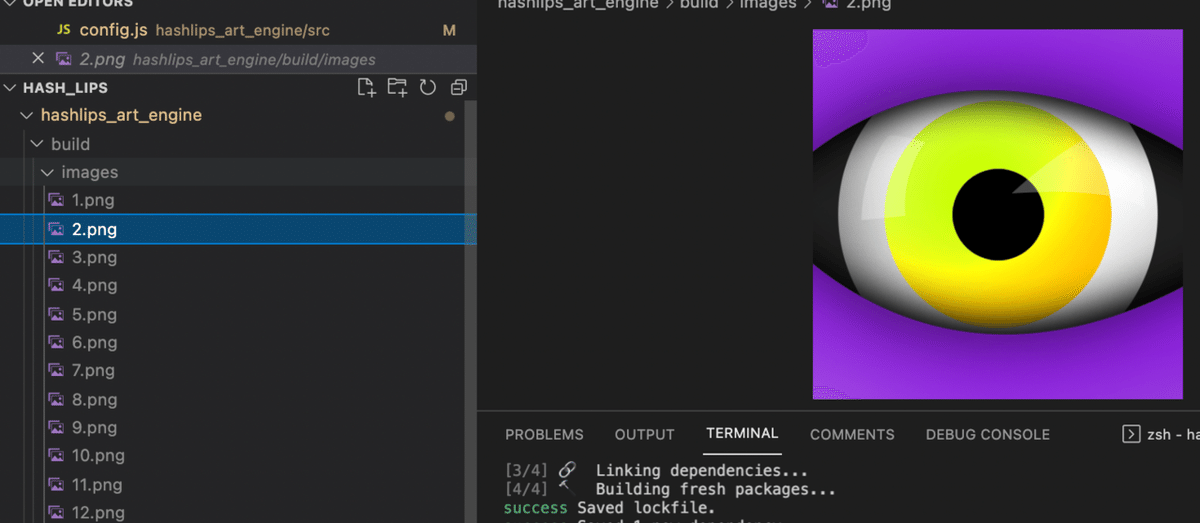This screenshot has height=523, width=1200.
Task: Open config.js in Open Editors
Action: 238,30
